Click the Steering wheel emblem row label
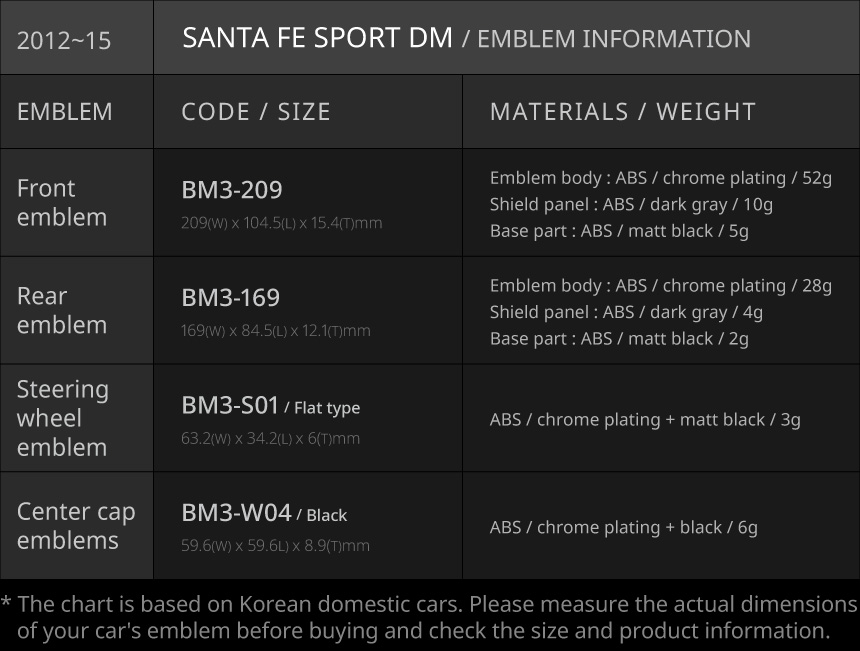This screenshot has height=651, width=860. point(63,418)
